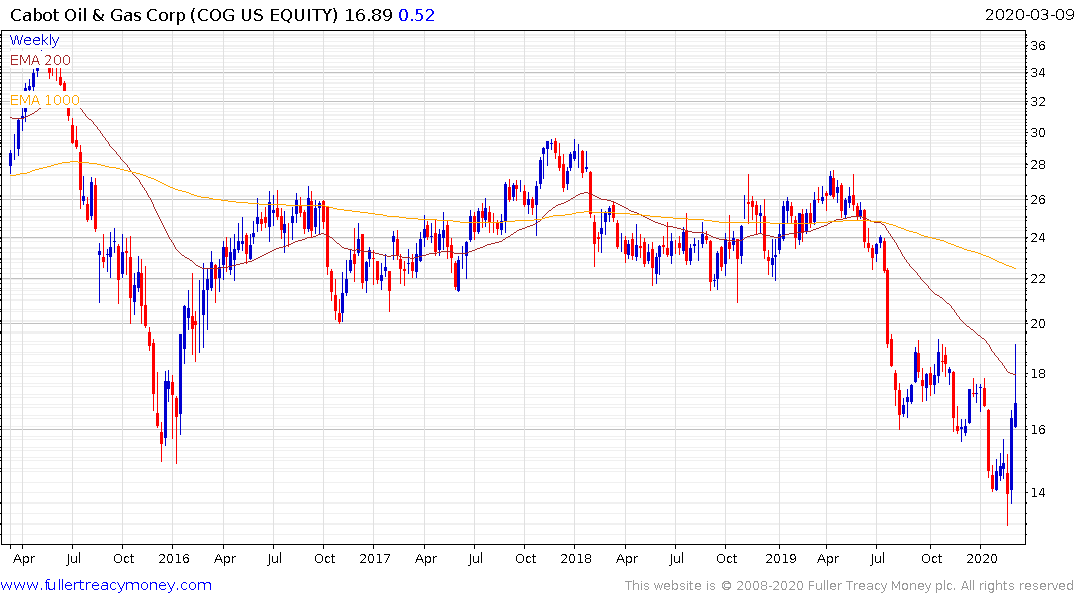Viewport: 1075px width, 600px height.
Task: Click the latest weekly candlestick near 2020
Action: click(1015, 405)
